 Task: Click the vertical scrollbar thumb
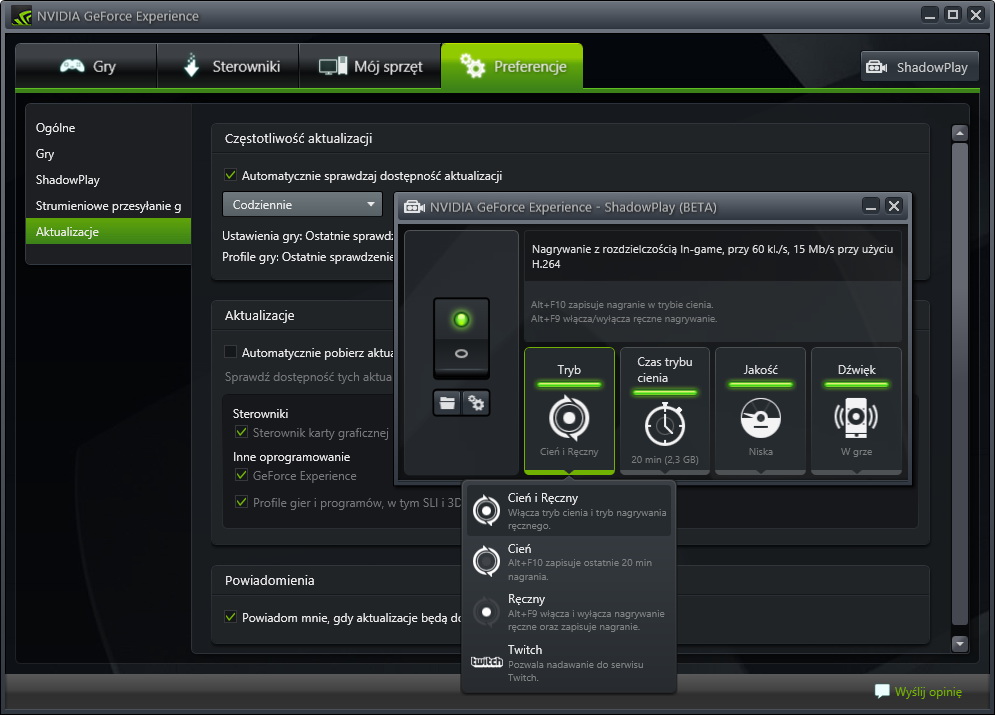point(960,384)
